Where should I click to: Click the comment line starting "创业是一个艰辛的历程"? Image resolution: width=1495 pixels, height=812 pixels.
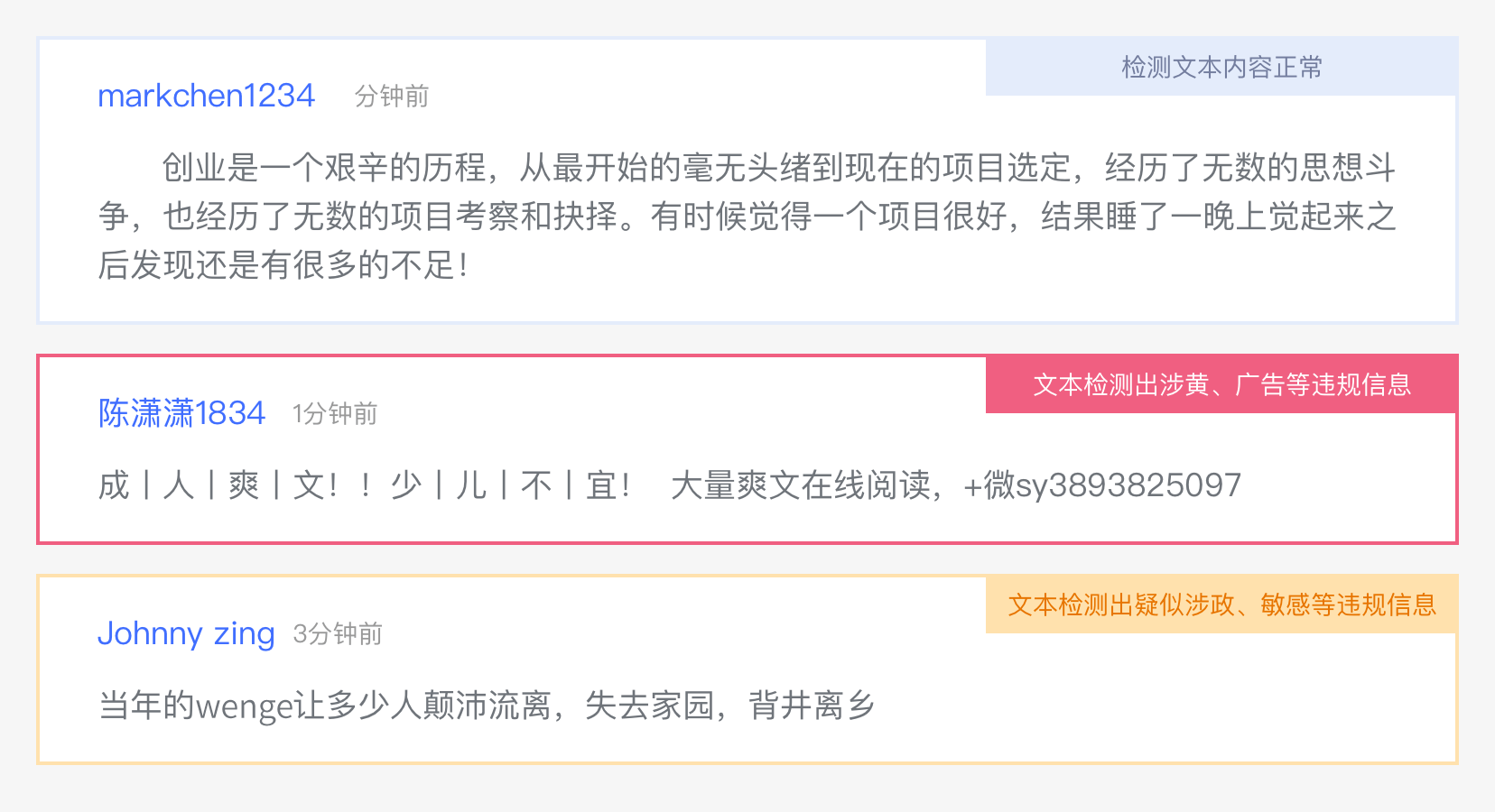pyautogui.click(x=778, y=168)
